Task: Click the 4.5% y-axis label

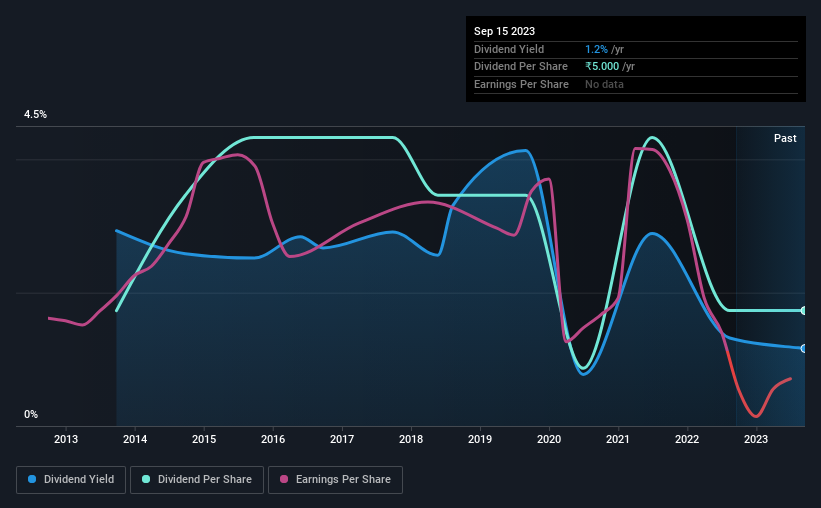Action: (35, 114)
